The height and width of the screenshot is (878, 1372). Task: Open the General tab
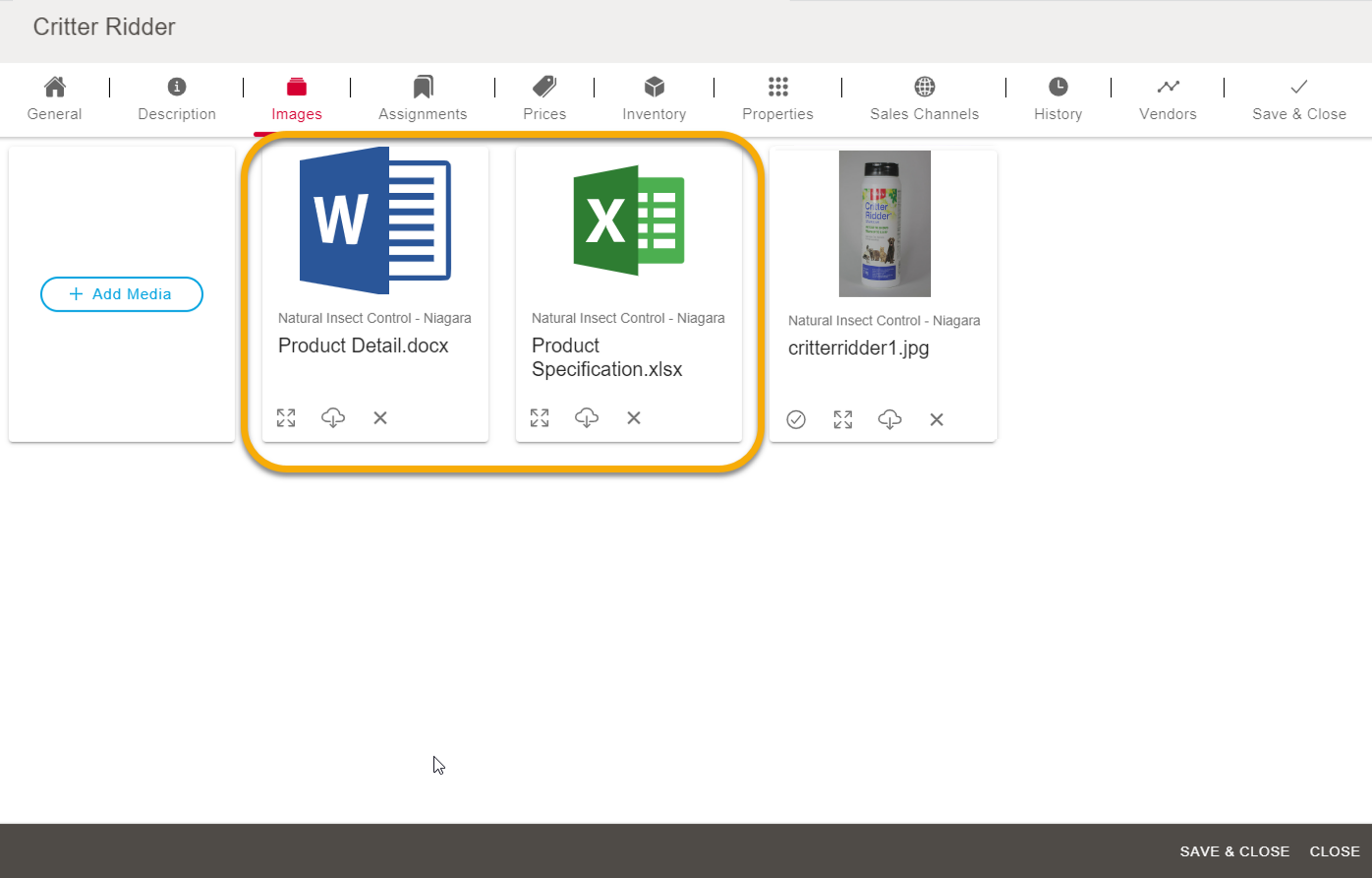(x=55, y=99)
